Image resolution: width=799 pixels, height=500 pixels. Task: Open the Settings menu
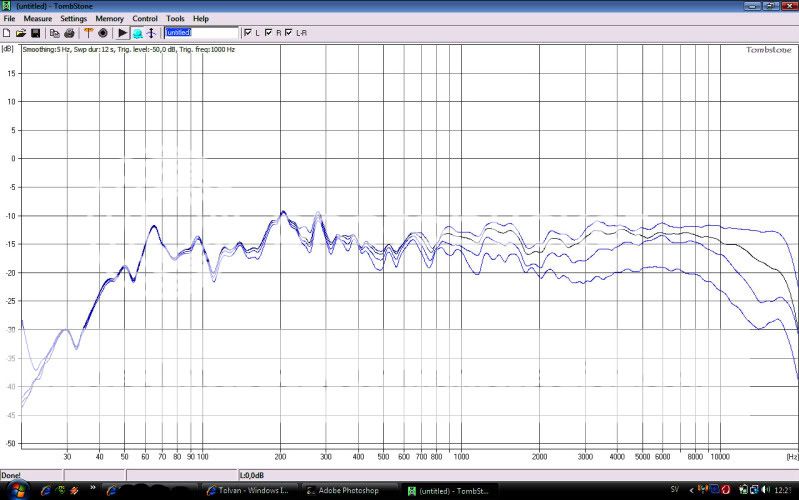point(73,19)
